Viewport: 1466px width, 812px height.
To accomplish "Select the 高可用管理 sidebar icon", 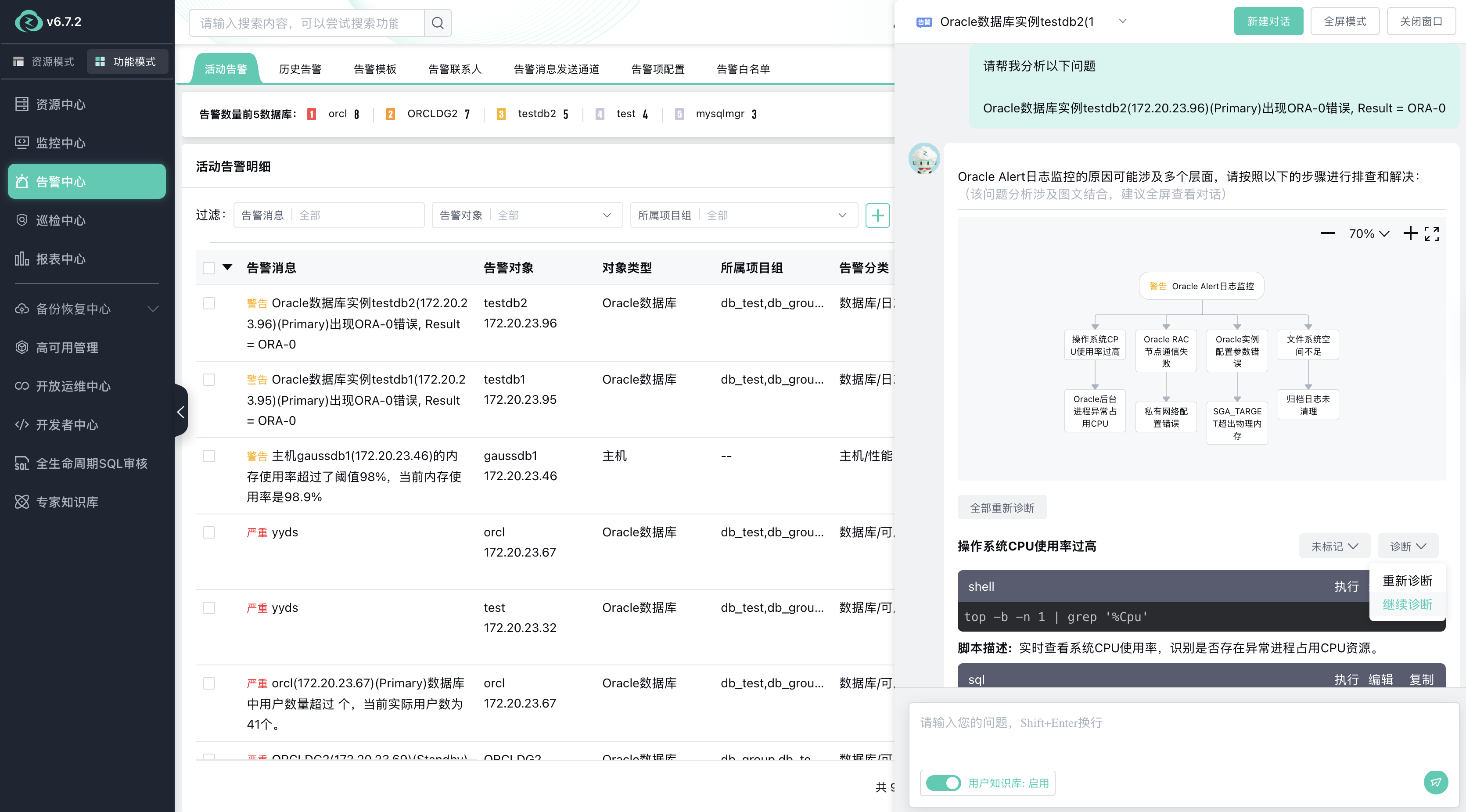I will pos(22,347).
